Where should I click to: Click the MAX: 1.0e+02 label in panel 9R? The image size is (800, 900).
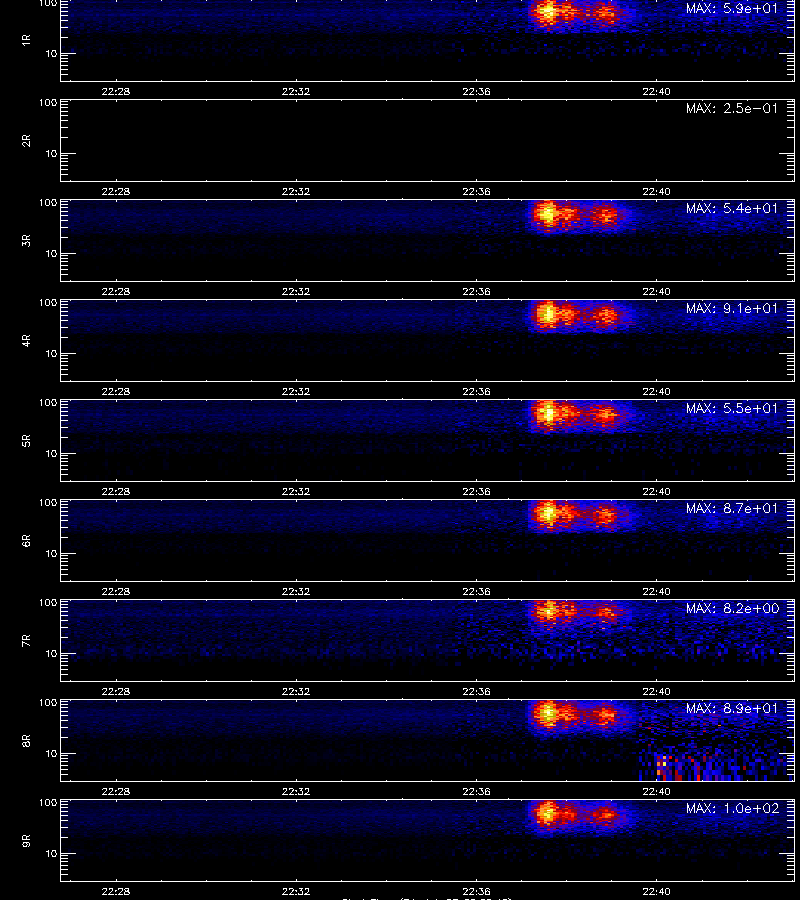click(732, 808)
